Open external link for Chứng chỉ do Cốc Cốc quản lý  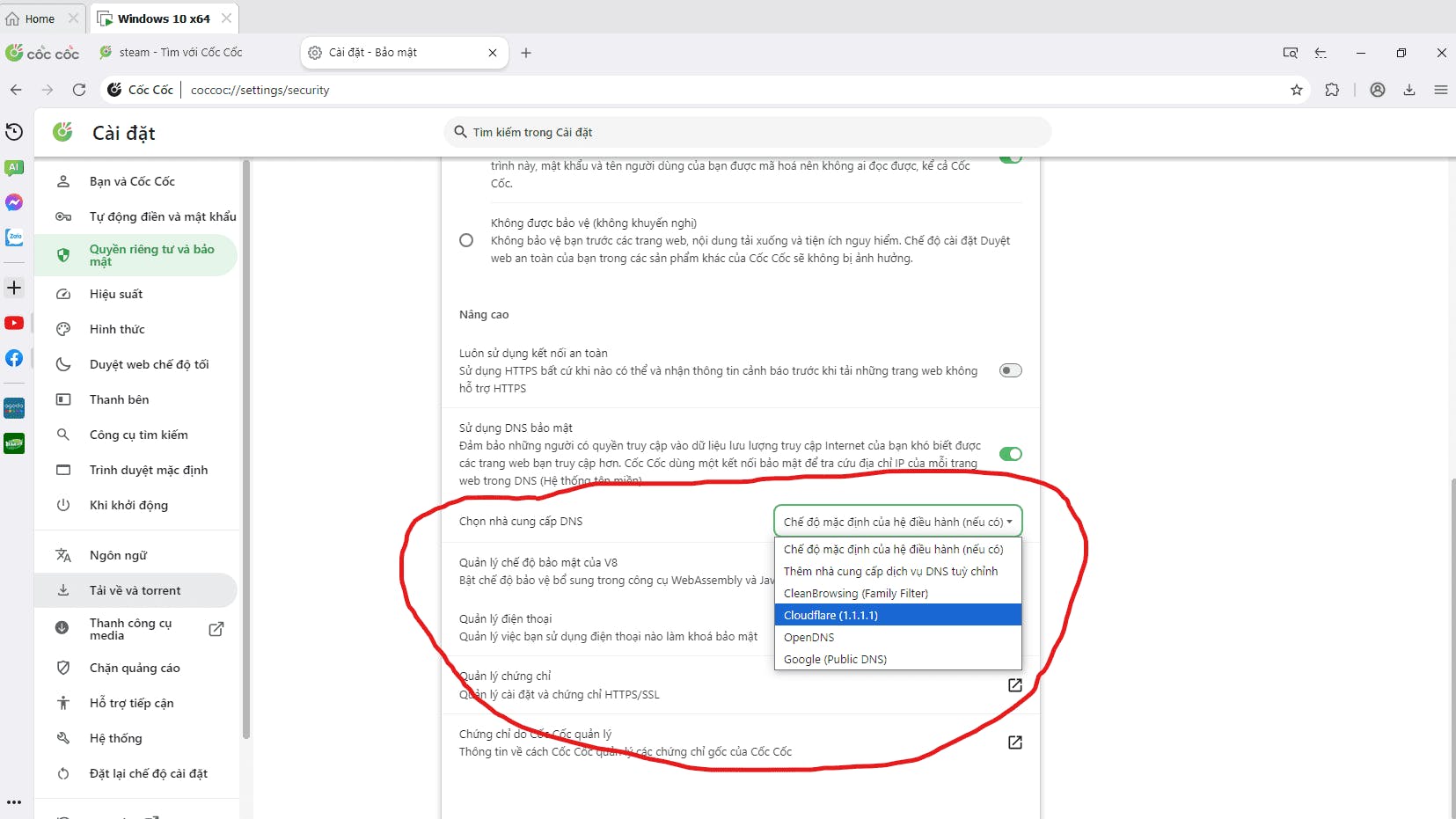pyautogui.click(x=1015, y=742)
